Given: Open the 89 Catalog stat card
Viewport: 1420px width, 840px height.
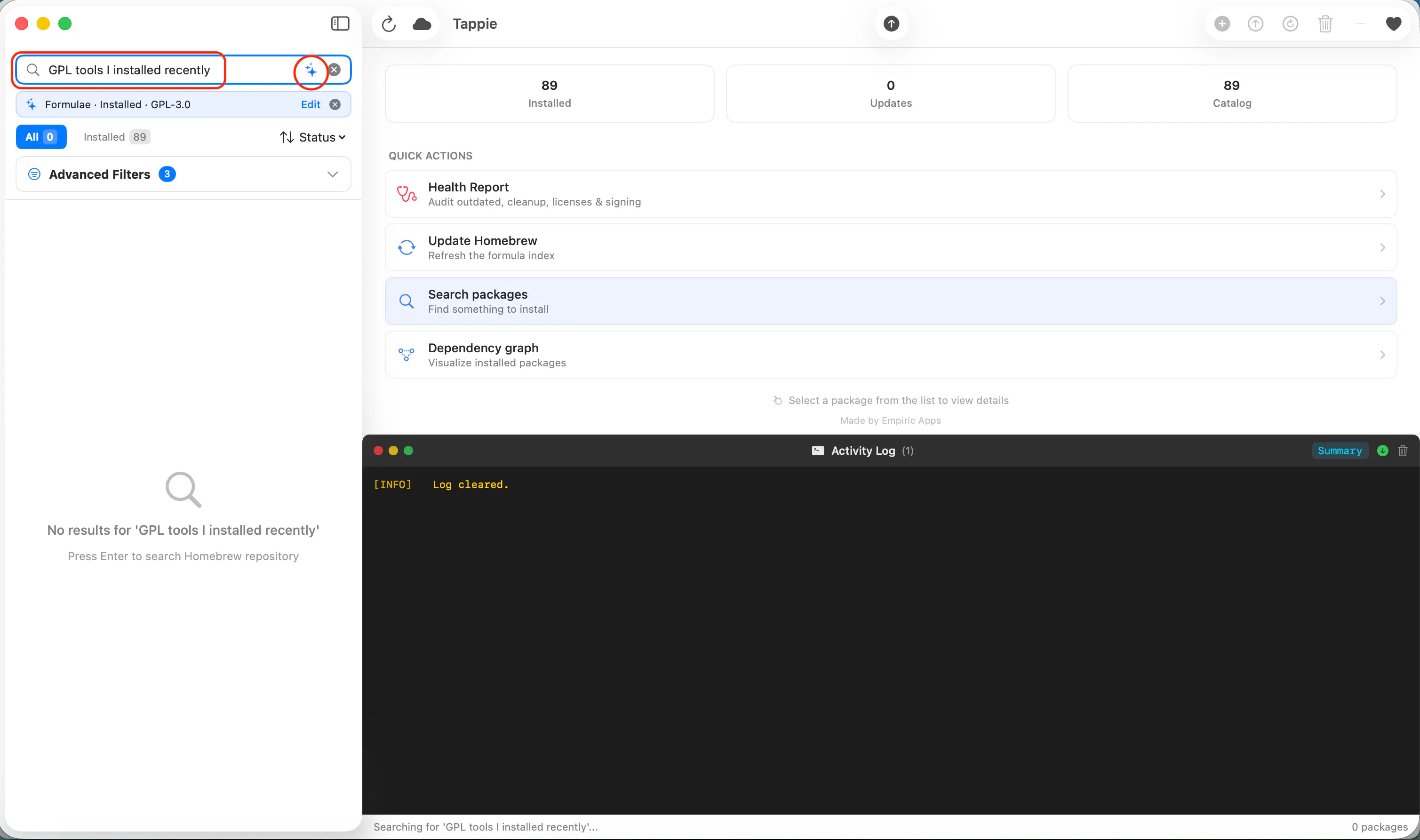Looking at the screenshot, I should (x=1232, y=94).
